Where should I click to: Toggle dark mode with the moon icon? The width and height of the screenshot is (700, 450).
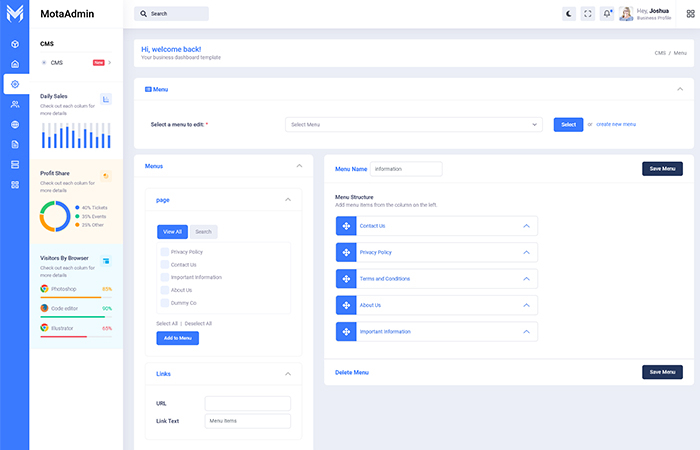569,14
